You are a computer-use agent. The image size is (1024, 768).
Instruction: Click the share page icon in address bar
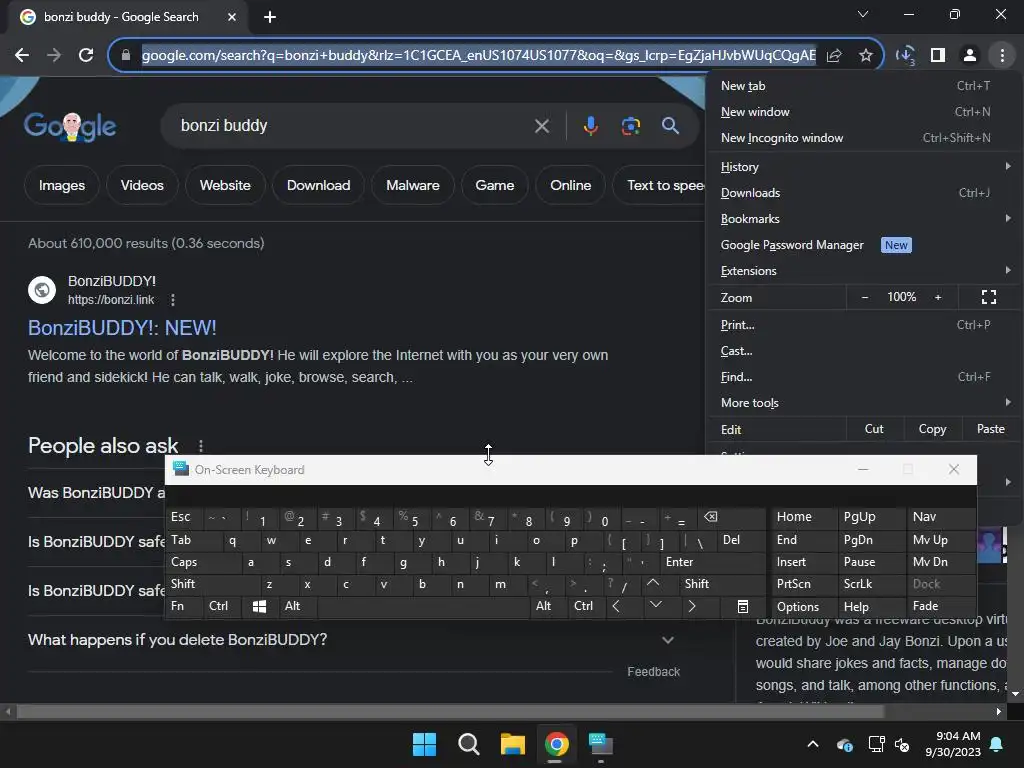pos(834,56)
